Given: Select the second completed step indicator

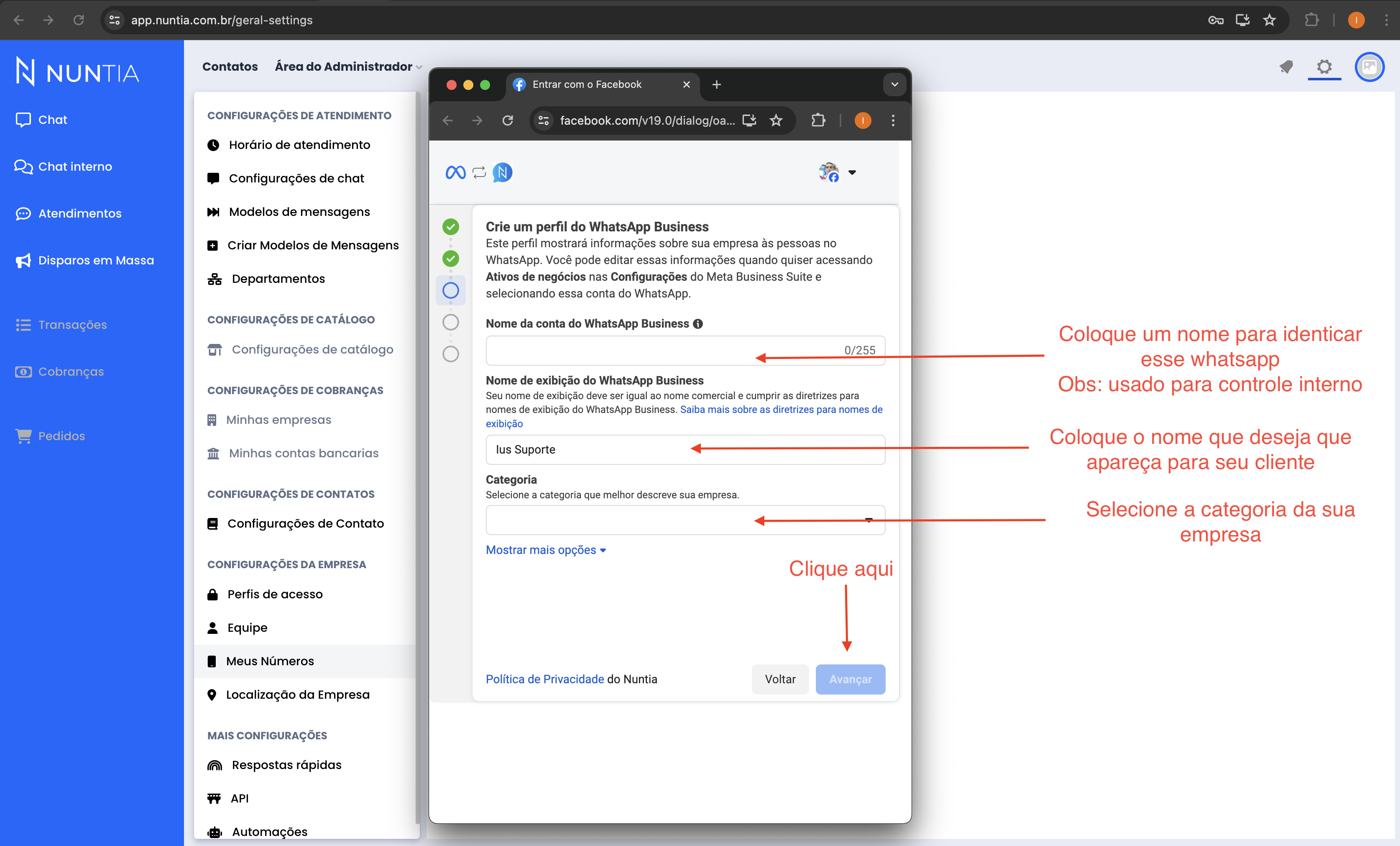Looking at the screenshot, I should pos(451,259).
